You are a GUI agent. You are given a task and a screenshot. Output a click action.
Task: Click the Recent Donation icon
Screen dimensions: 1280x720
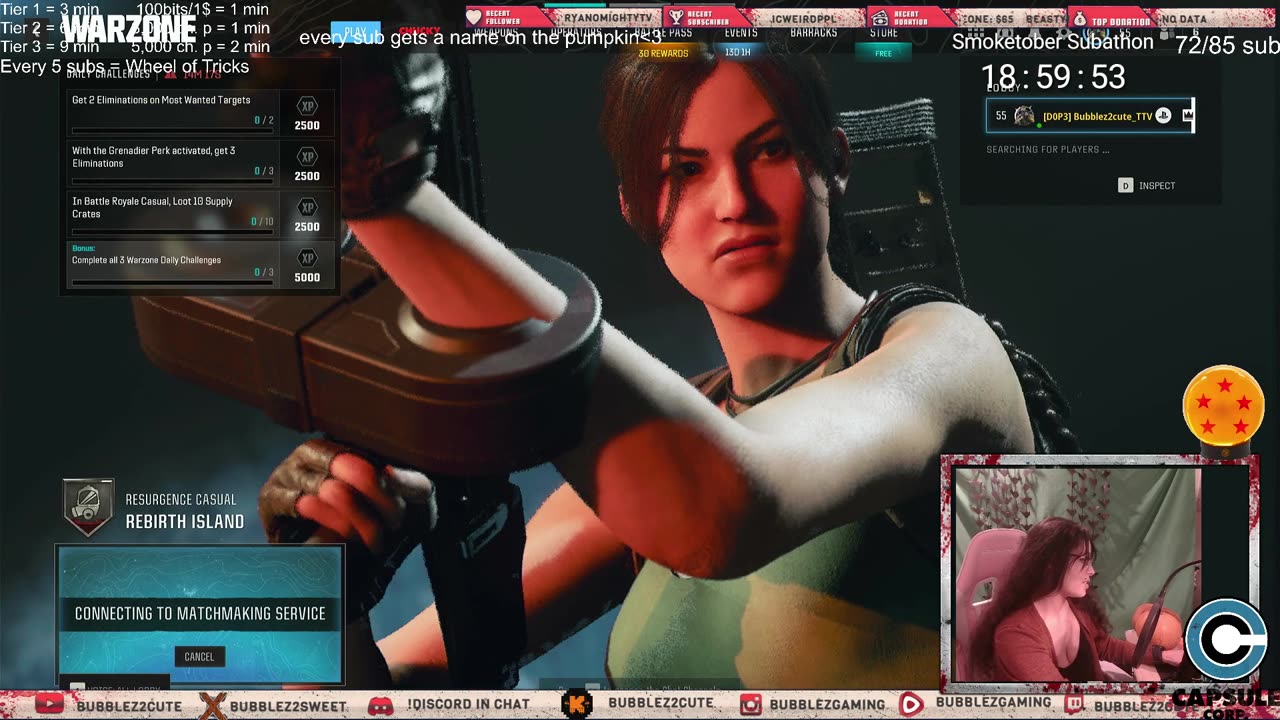pos(879,18)
